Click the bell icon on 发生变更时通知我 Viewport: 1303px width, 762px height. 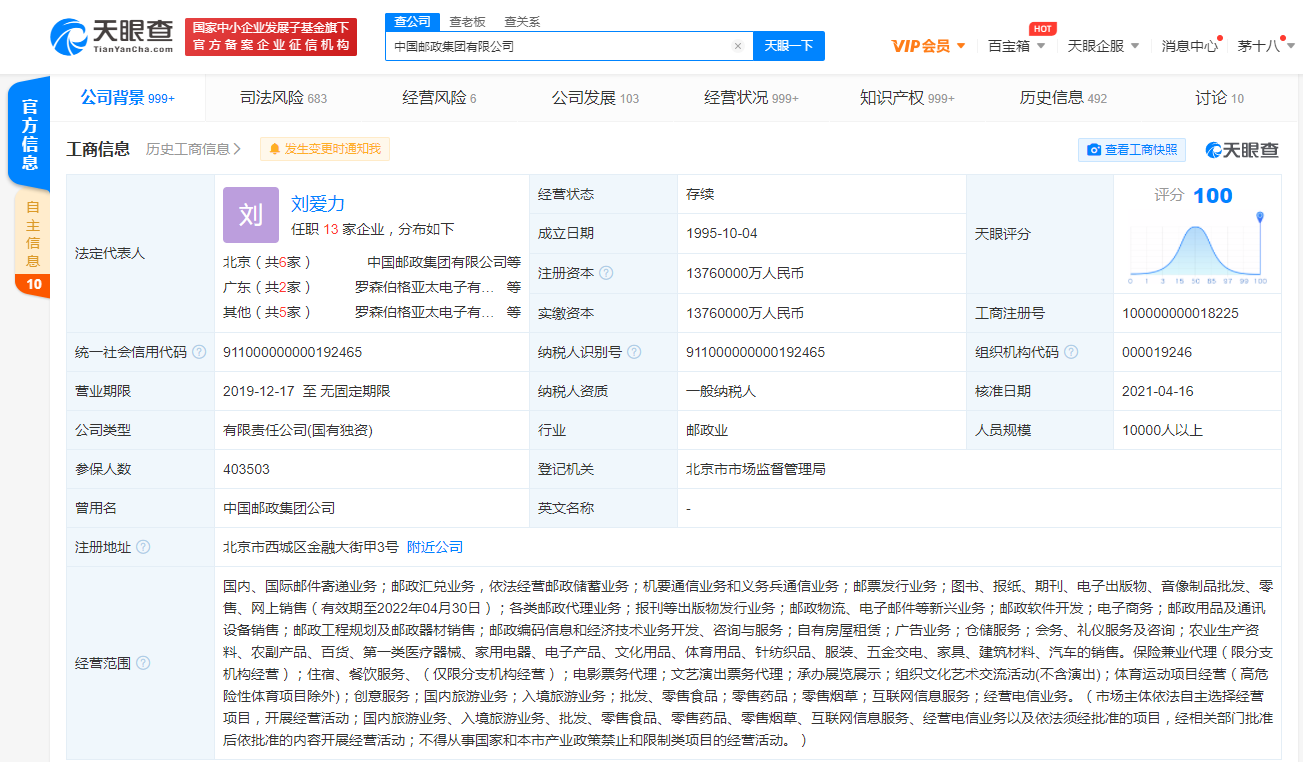click(x=275, y=149)
